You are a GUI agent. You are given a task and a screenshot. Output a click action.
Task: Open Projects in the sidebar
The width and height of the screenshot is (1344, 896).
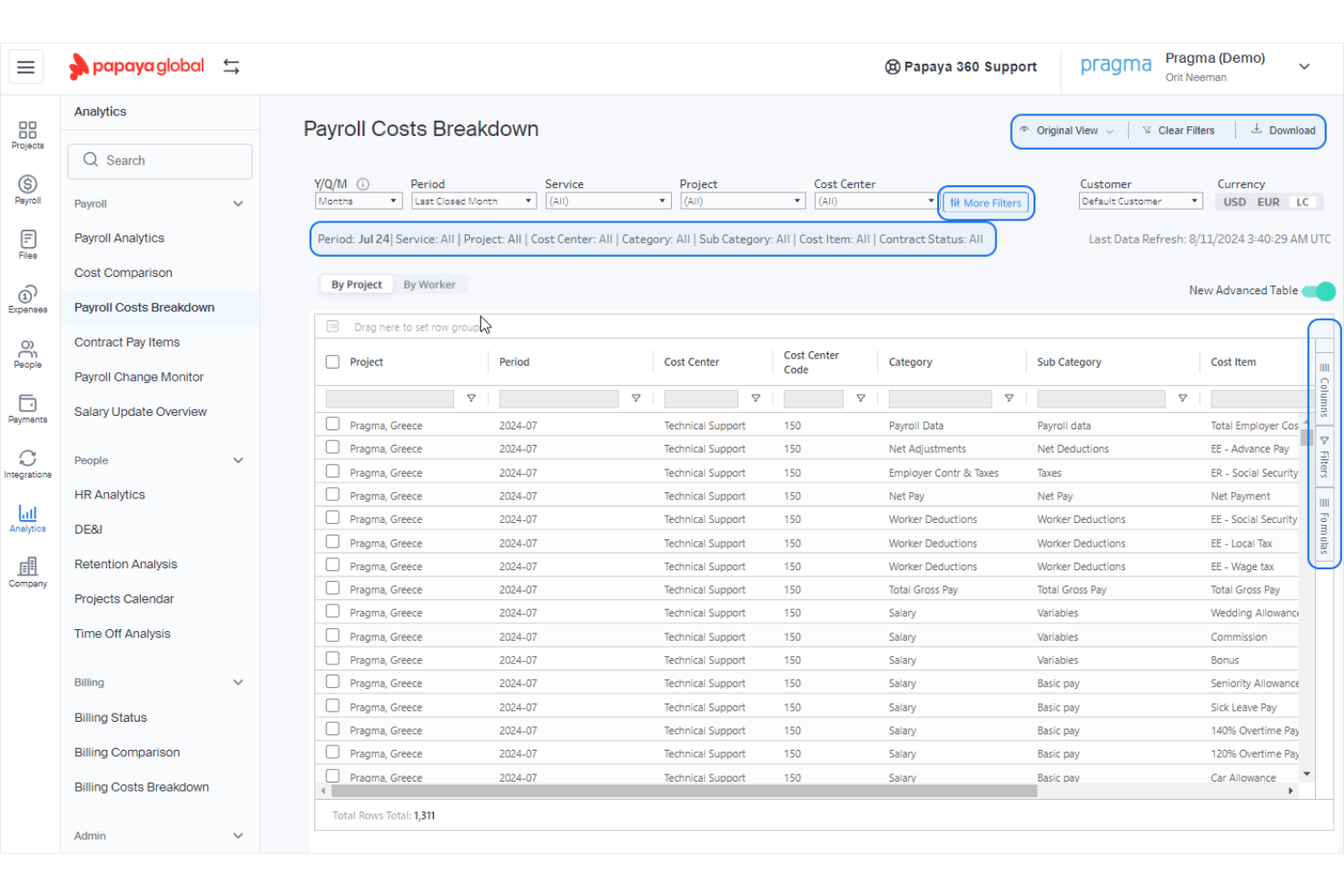28,135
